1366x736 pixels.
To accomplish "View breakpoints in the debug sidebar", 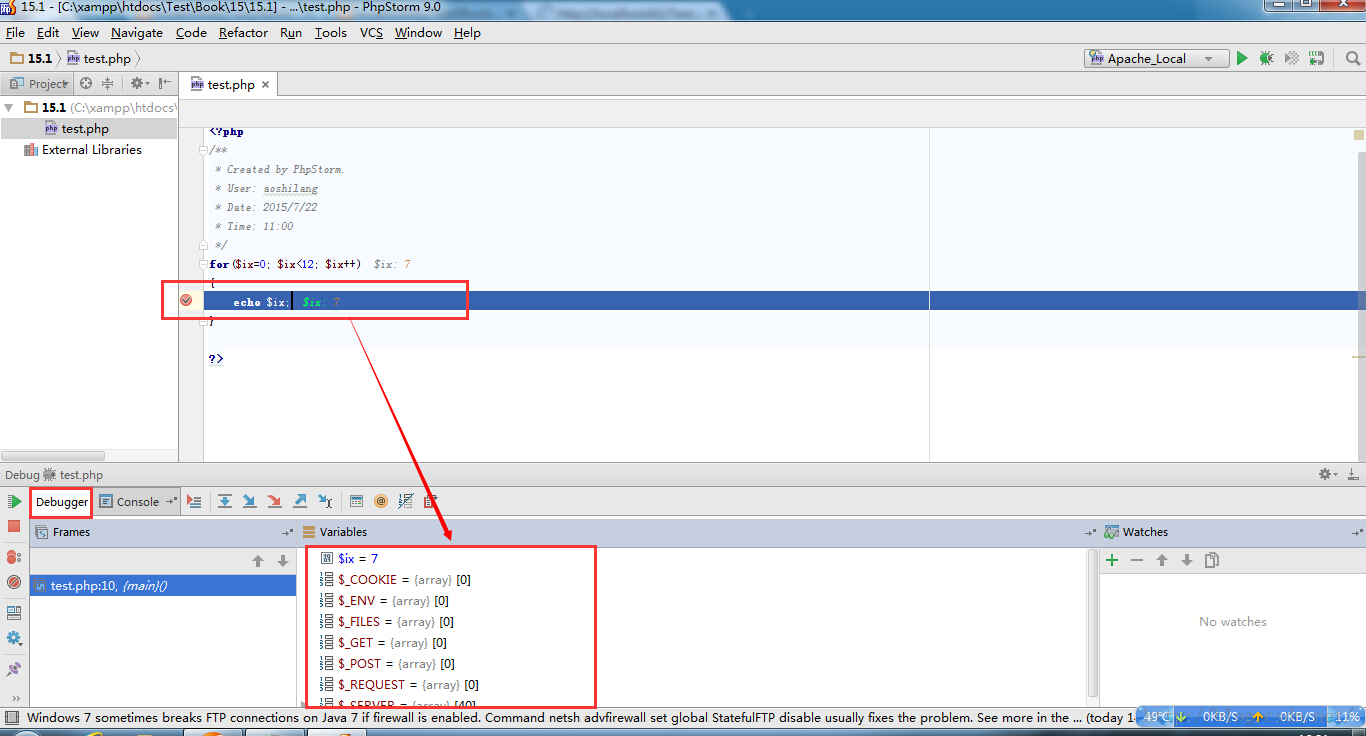I will click(14, 557).
